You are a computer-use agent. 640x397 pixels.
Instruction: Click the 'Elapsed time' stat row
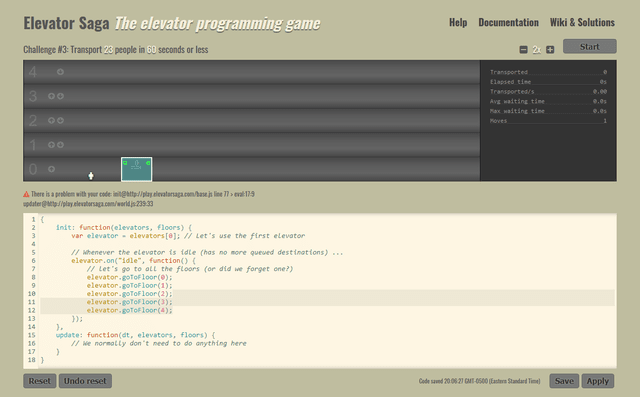tap(548, 82)
